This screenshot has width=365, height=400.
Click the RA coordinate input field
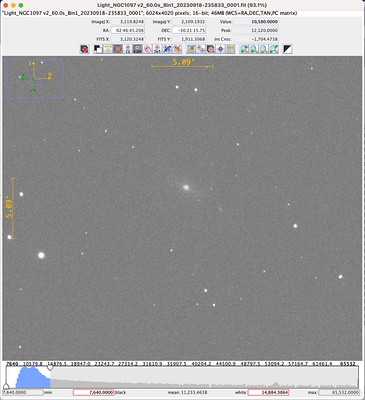pos(128,30)
